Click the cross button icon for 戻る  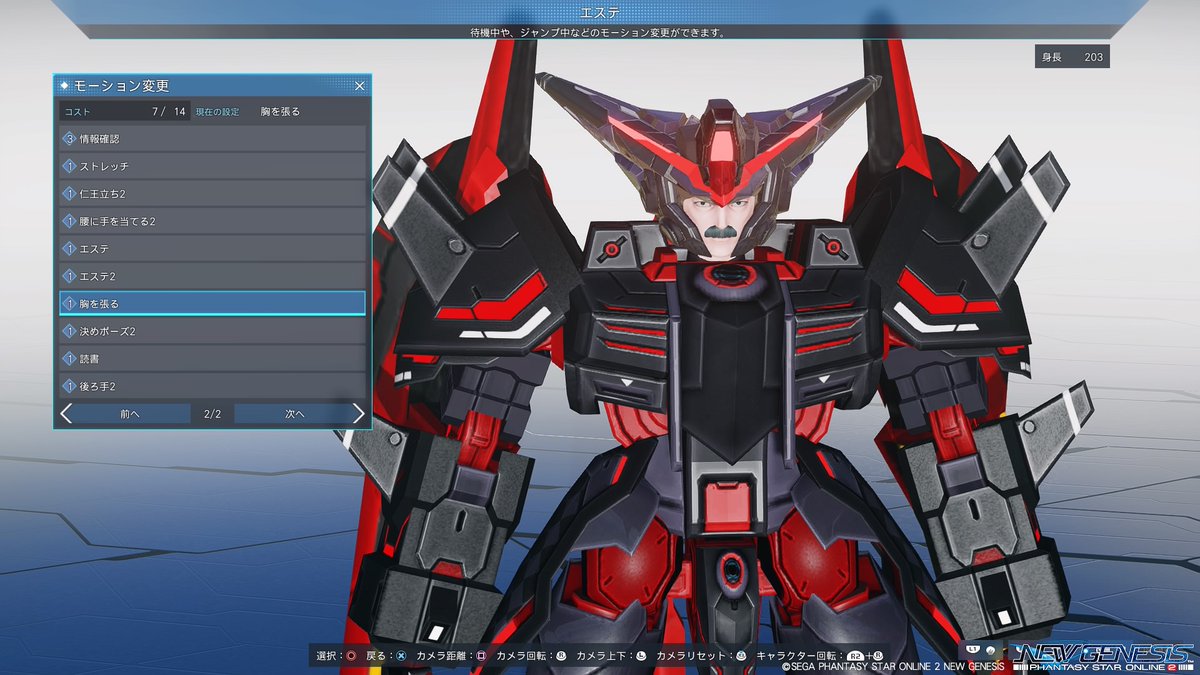400,656
